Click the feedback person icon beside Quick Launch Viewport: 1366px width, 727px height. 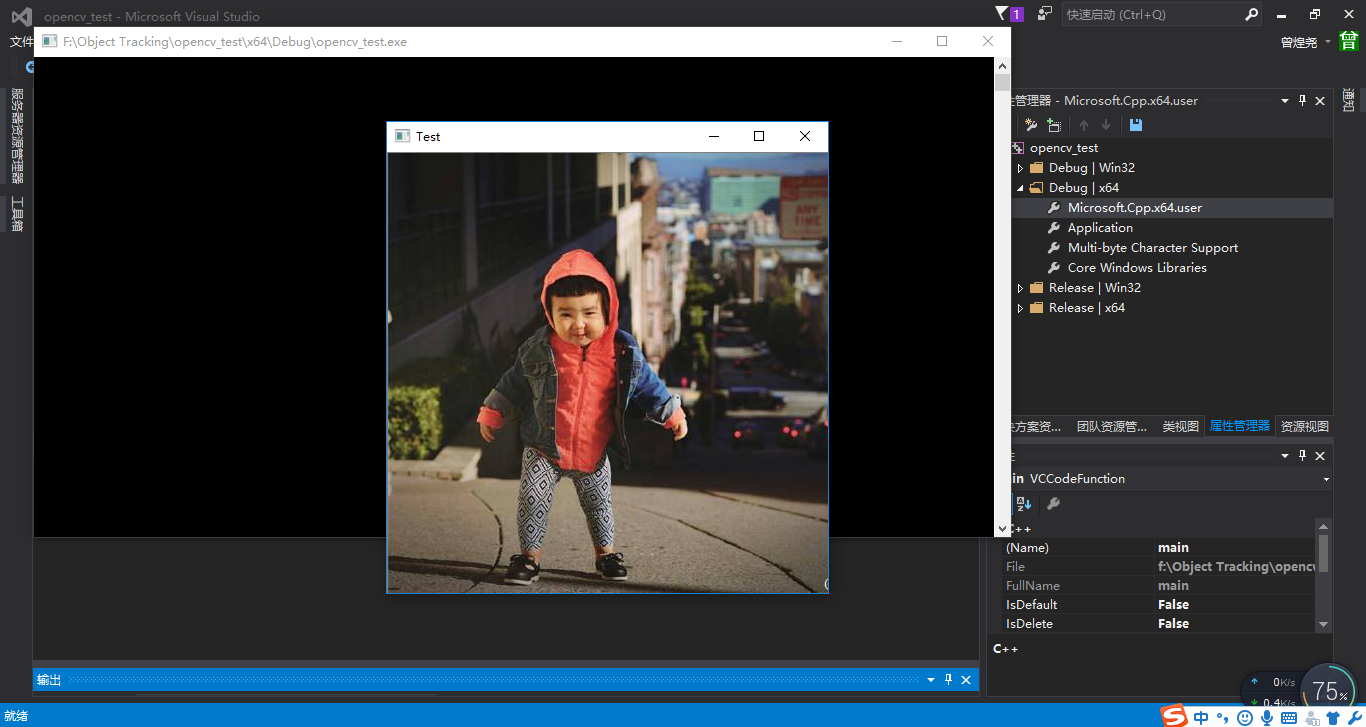1045,14
